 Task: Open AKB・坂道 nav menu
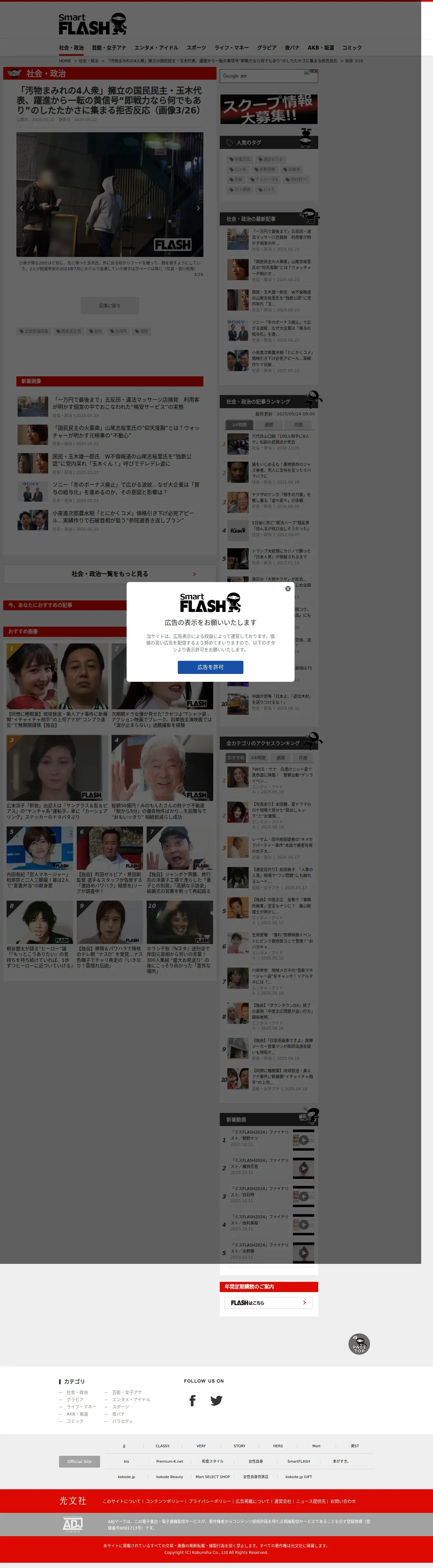[320, 48]
